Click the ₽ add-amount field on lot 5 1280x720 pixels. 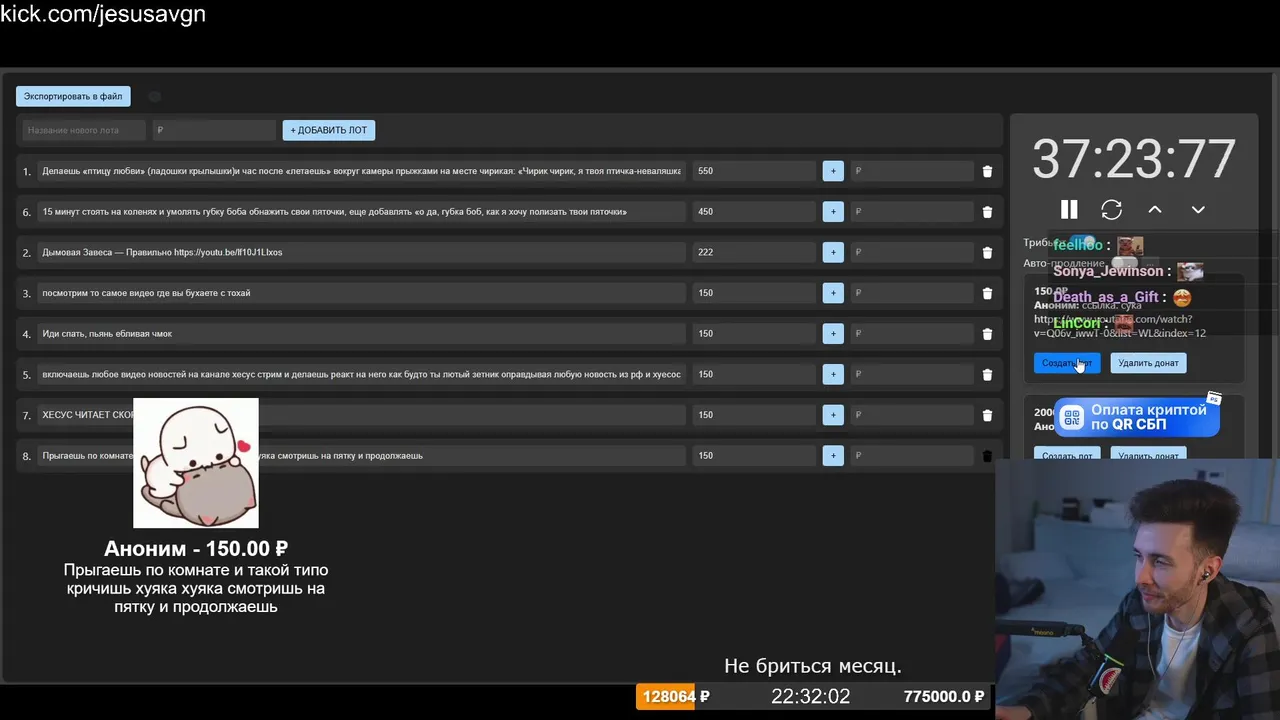[911, 374]
